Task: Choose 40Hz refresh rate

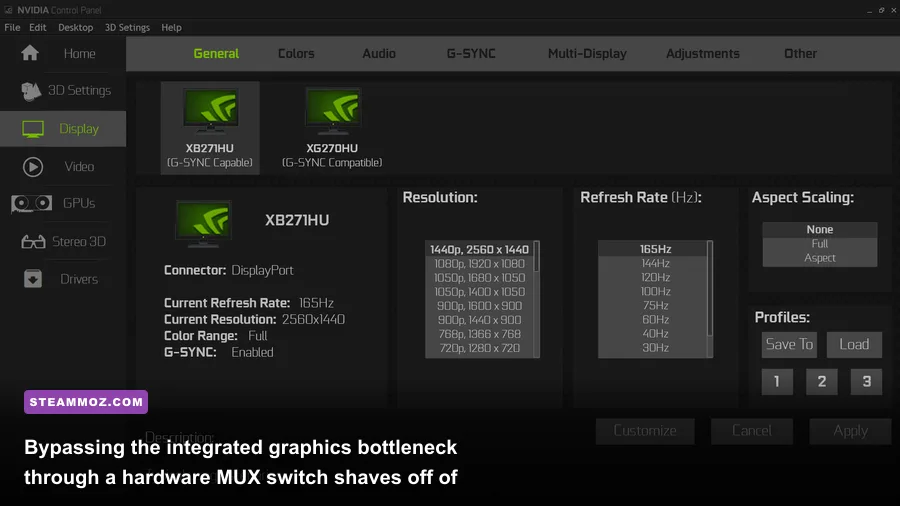Action: click(x=655, y=333)
